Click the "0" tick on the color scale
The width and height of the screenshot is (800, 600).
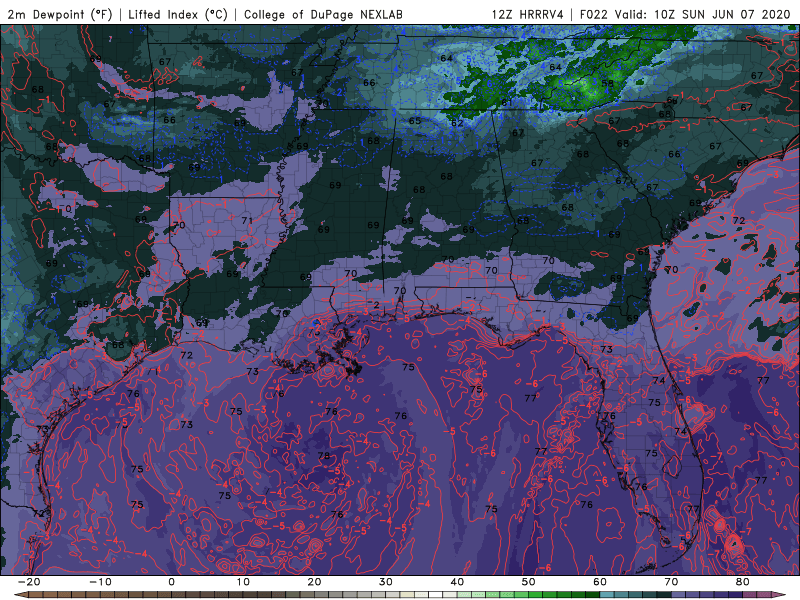click(171, 582)
